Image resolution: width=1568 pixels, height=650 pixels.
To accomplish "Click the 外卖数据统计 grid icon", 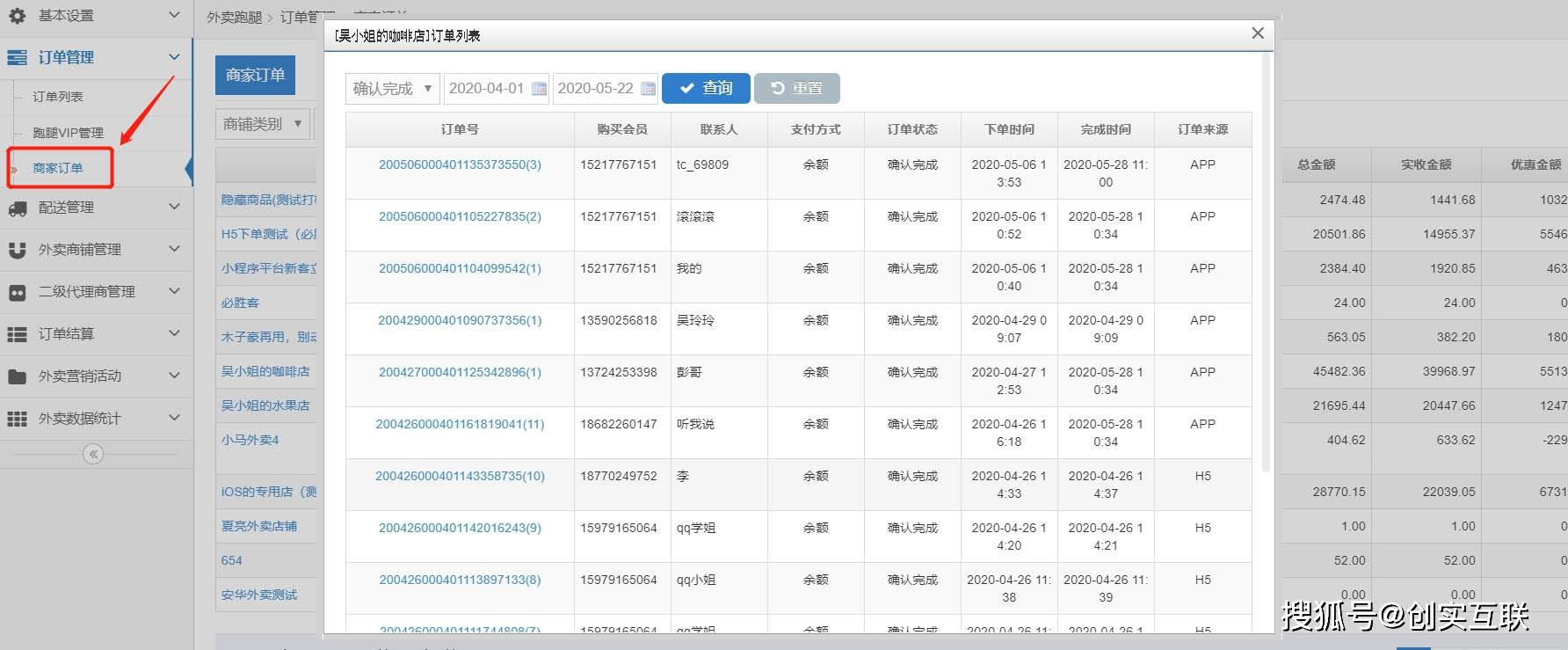I will tap(17, 419).
